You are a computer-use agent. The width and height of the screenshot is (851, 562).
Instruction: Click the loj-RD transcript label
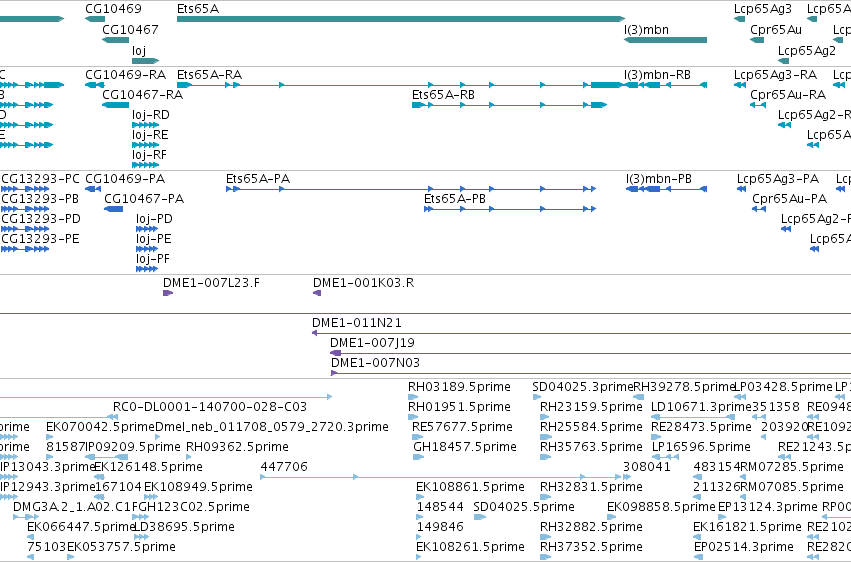coord(151,114)
